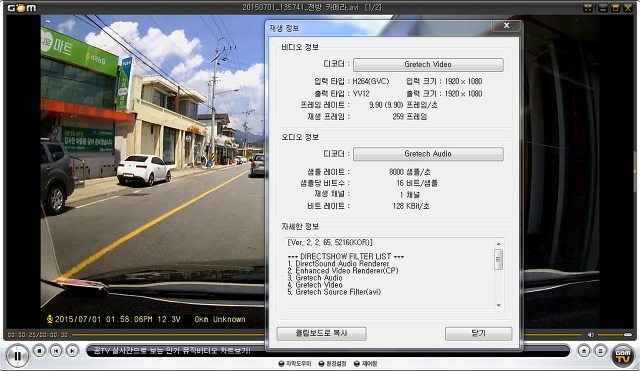Open the playlist icon beside GOM TV
The image size is (640, 371).
click(600, 351)
